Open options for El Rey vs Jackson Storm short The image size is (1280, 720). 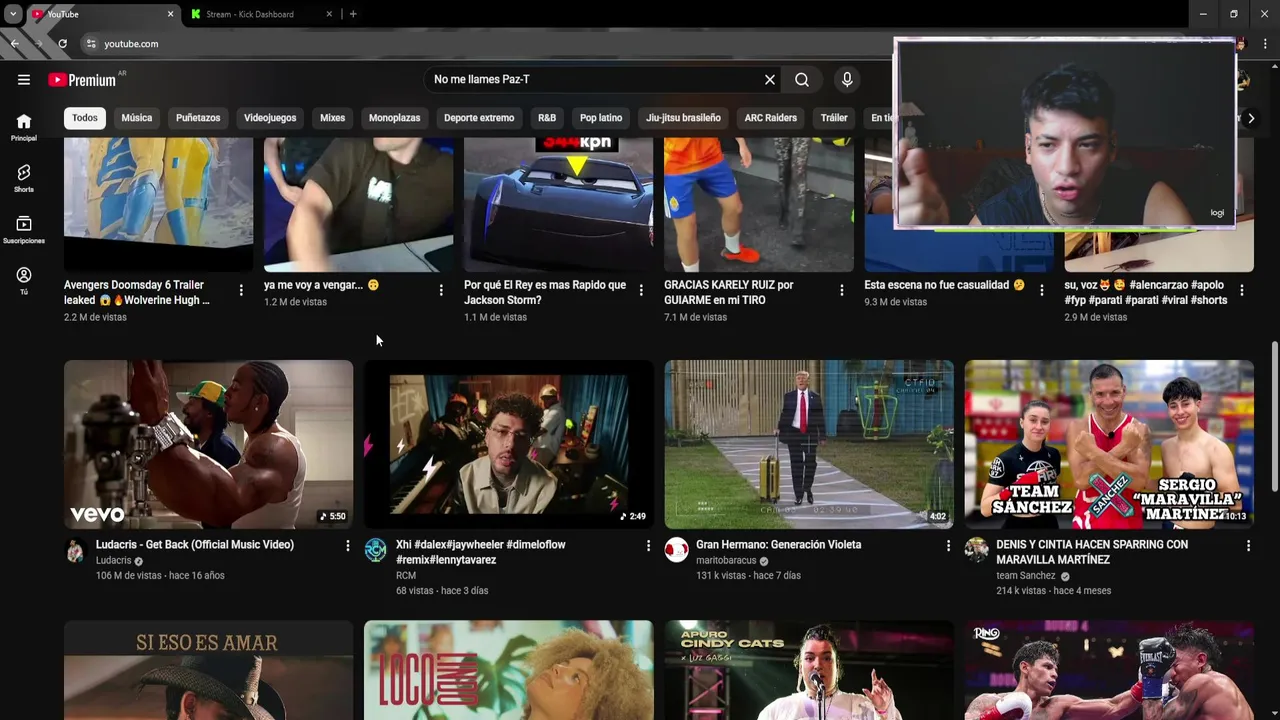pos(641,290)
